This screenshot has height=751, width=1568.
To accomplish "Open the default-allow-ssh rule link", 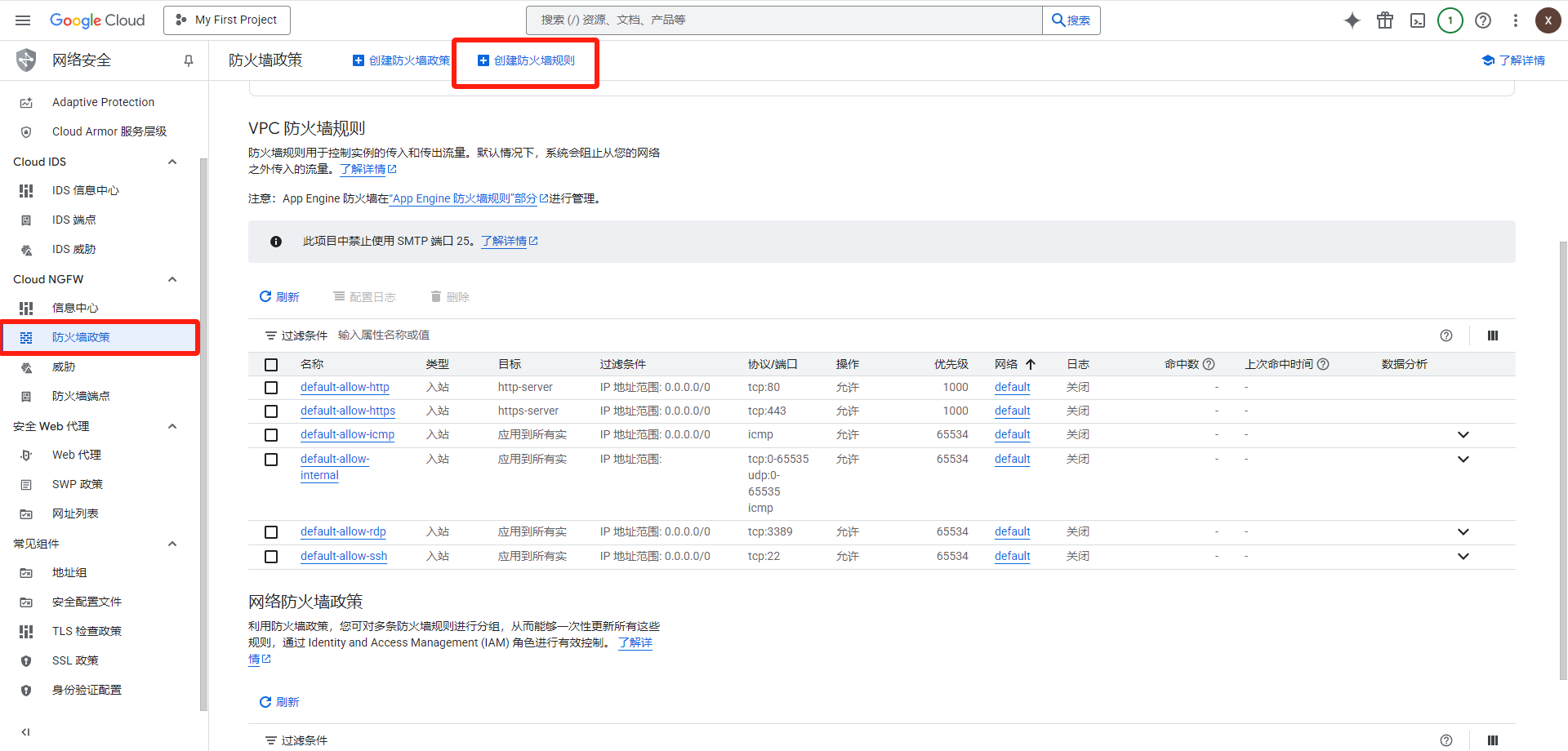I will pyautogui.click(x=344, y=557).
